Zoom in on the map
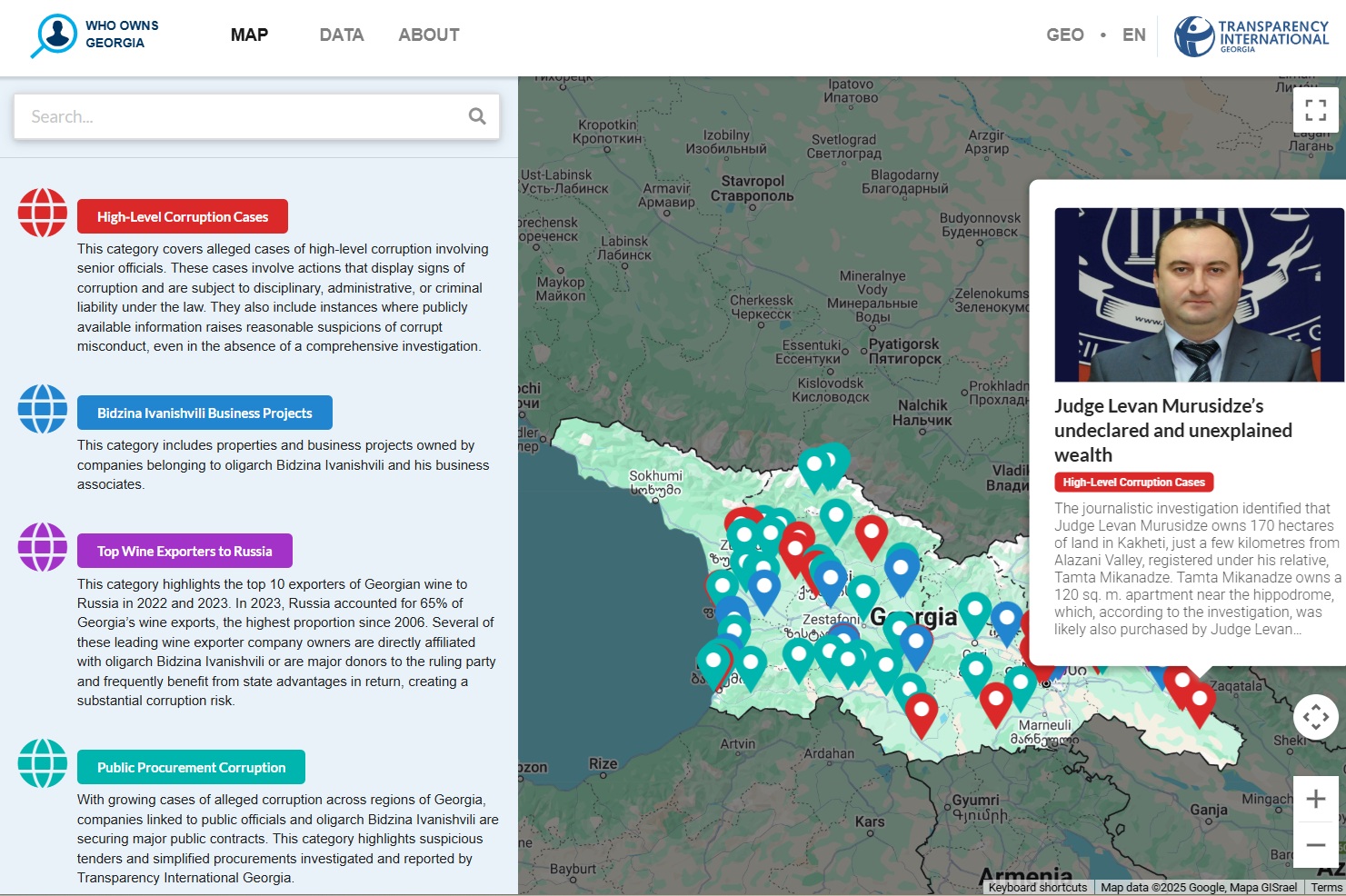Viewport: 1346px width, 896px height. pyautogui.click(x=1315, y=800)
